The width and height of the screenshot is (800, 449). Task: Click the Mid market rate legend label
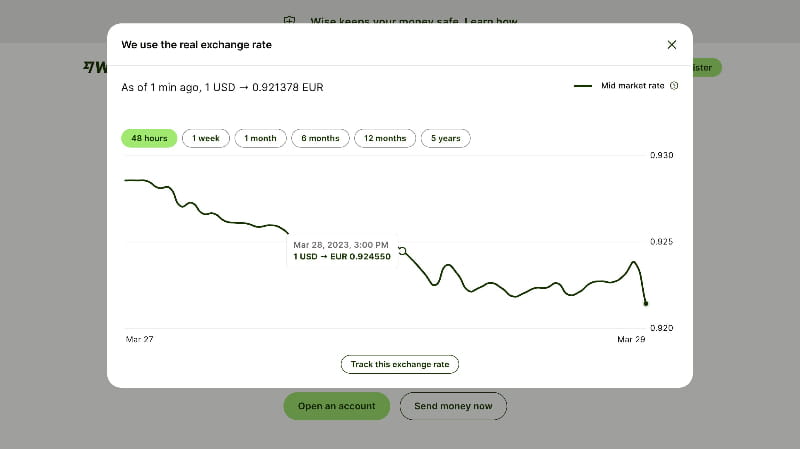click(632, 86)
